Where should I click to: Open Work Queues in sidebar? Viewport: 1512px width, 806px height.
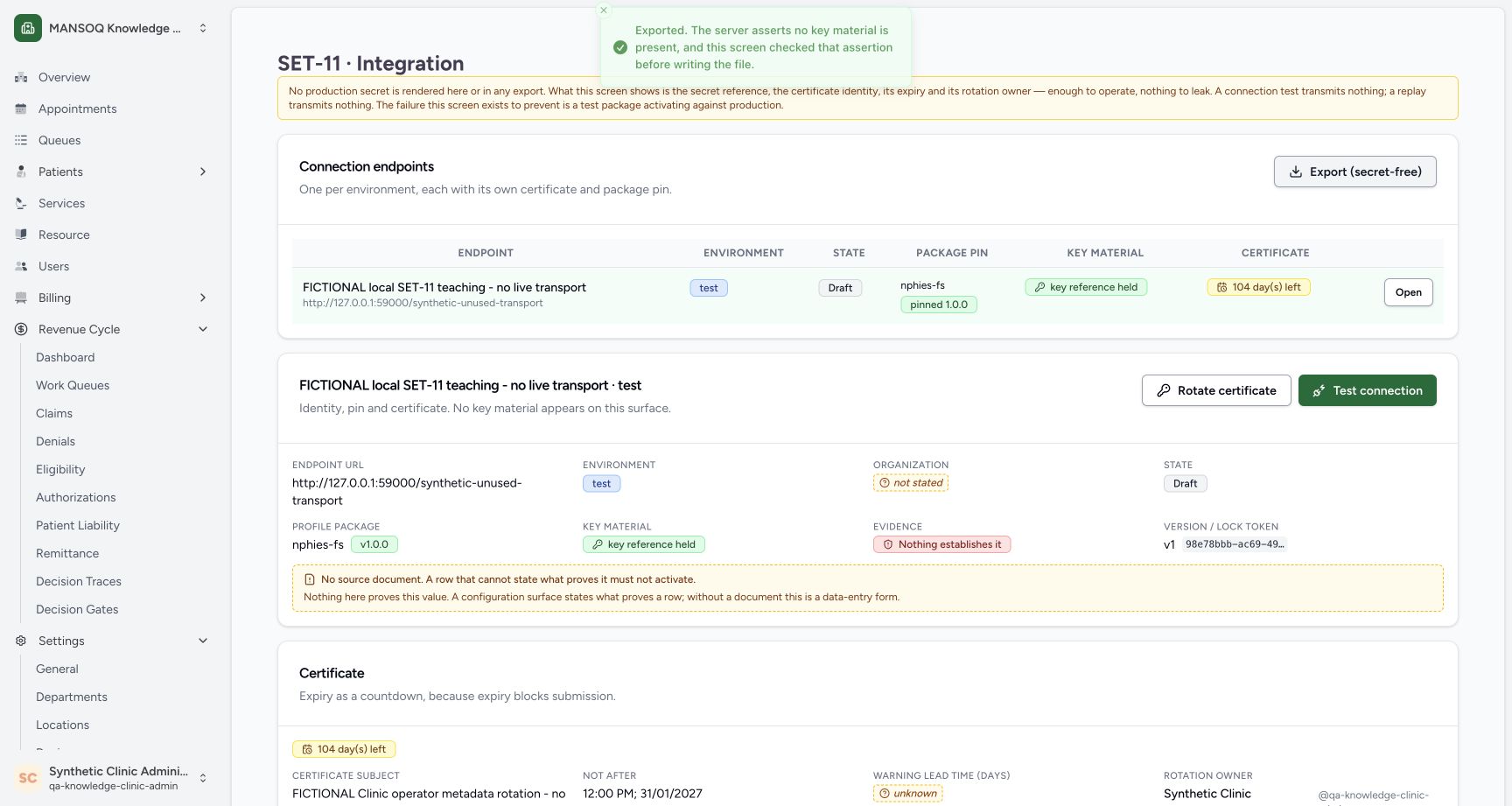click(73, 385)
